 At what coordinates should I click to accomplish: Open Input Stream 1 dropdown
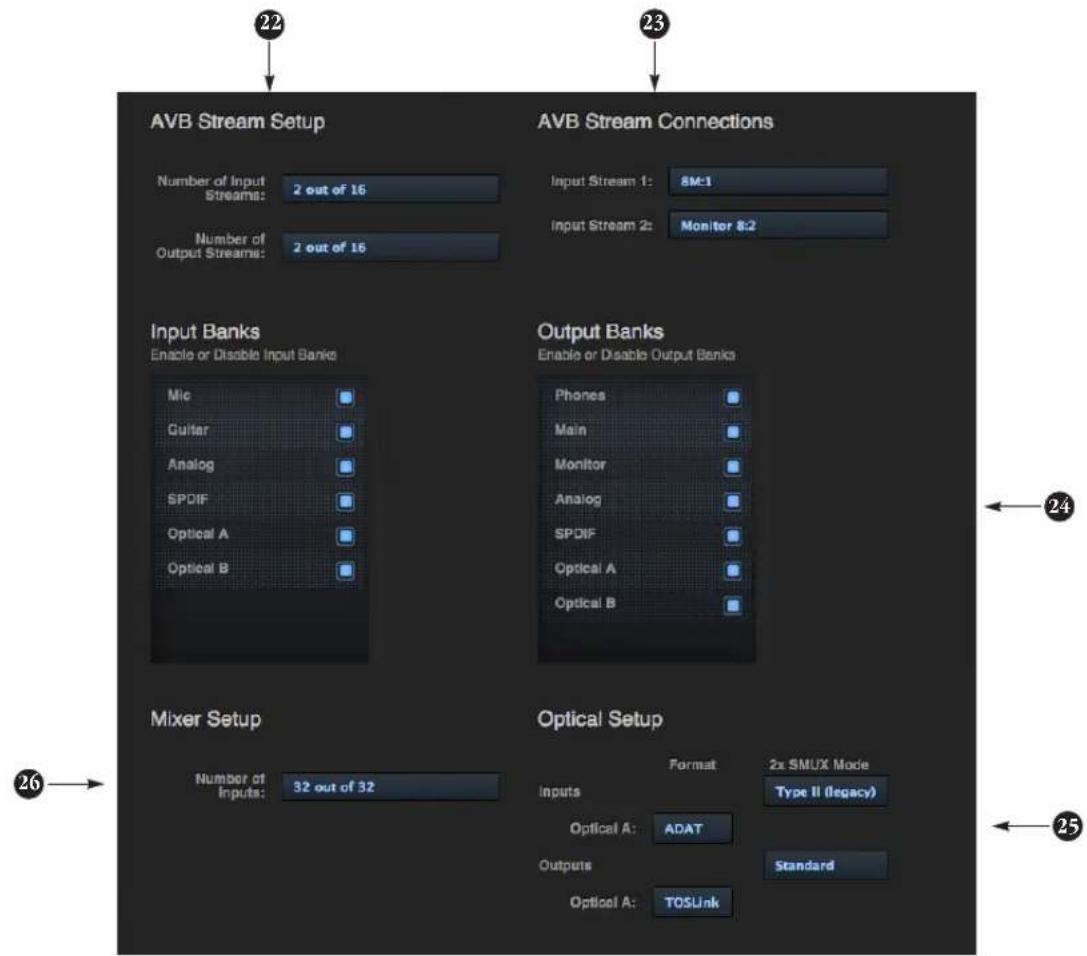click(x=778, y=181)
